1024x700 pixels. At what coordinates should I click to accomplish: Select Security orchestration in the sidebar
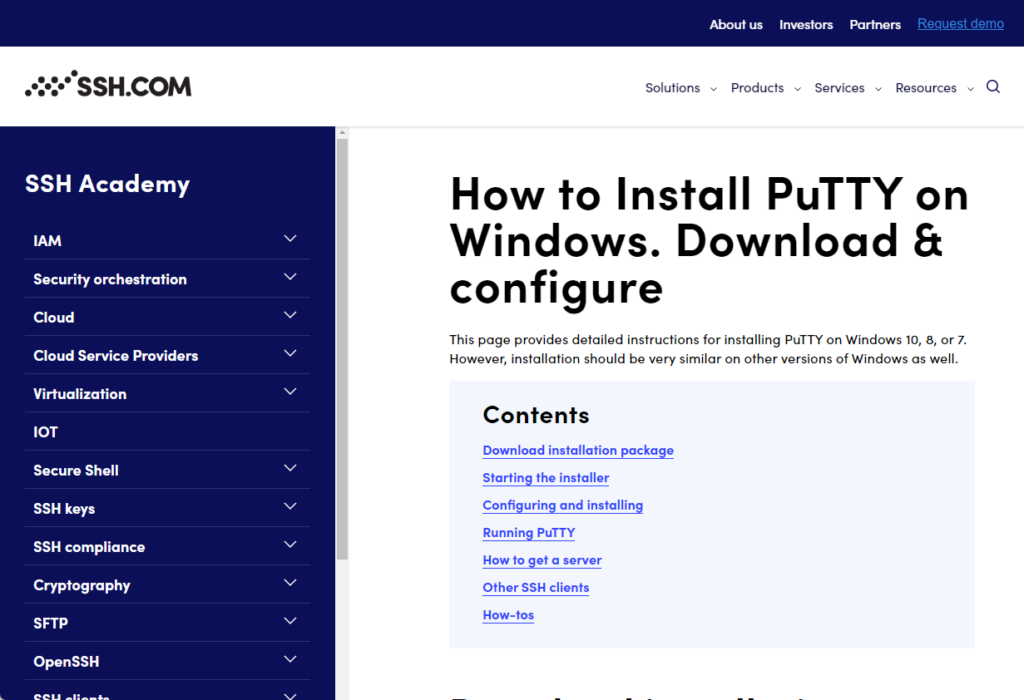[110, 279]
